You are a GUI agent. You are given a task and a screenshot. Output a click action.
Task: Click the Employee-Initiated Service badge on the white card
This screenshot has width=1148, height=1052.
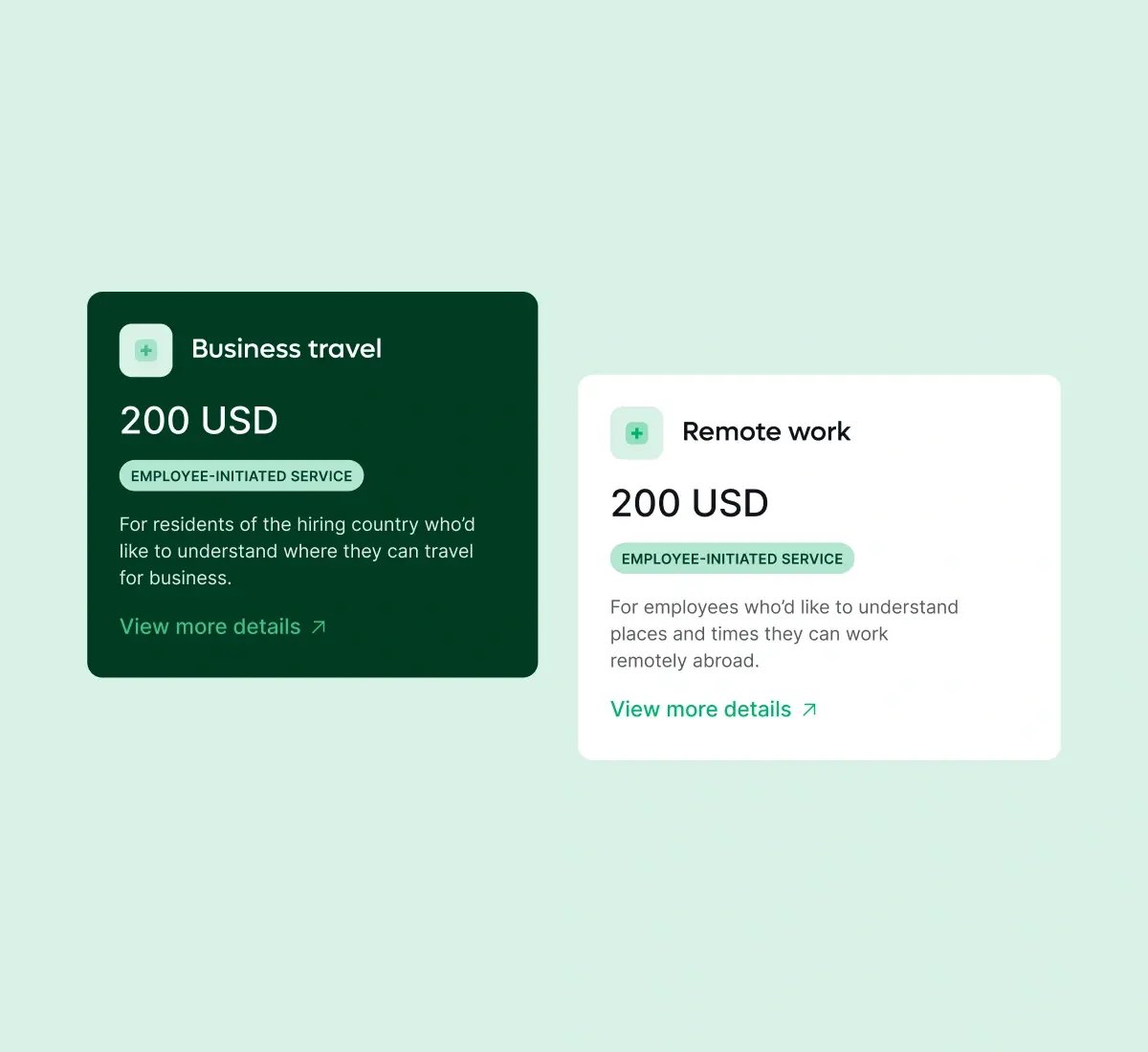(732, 559)
